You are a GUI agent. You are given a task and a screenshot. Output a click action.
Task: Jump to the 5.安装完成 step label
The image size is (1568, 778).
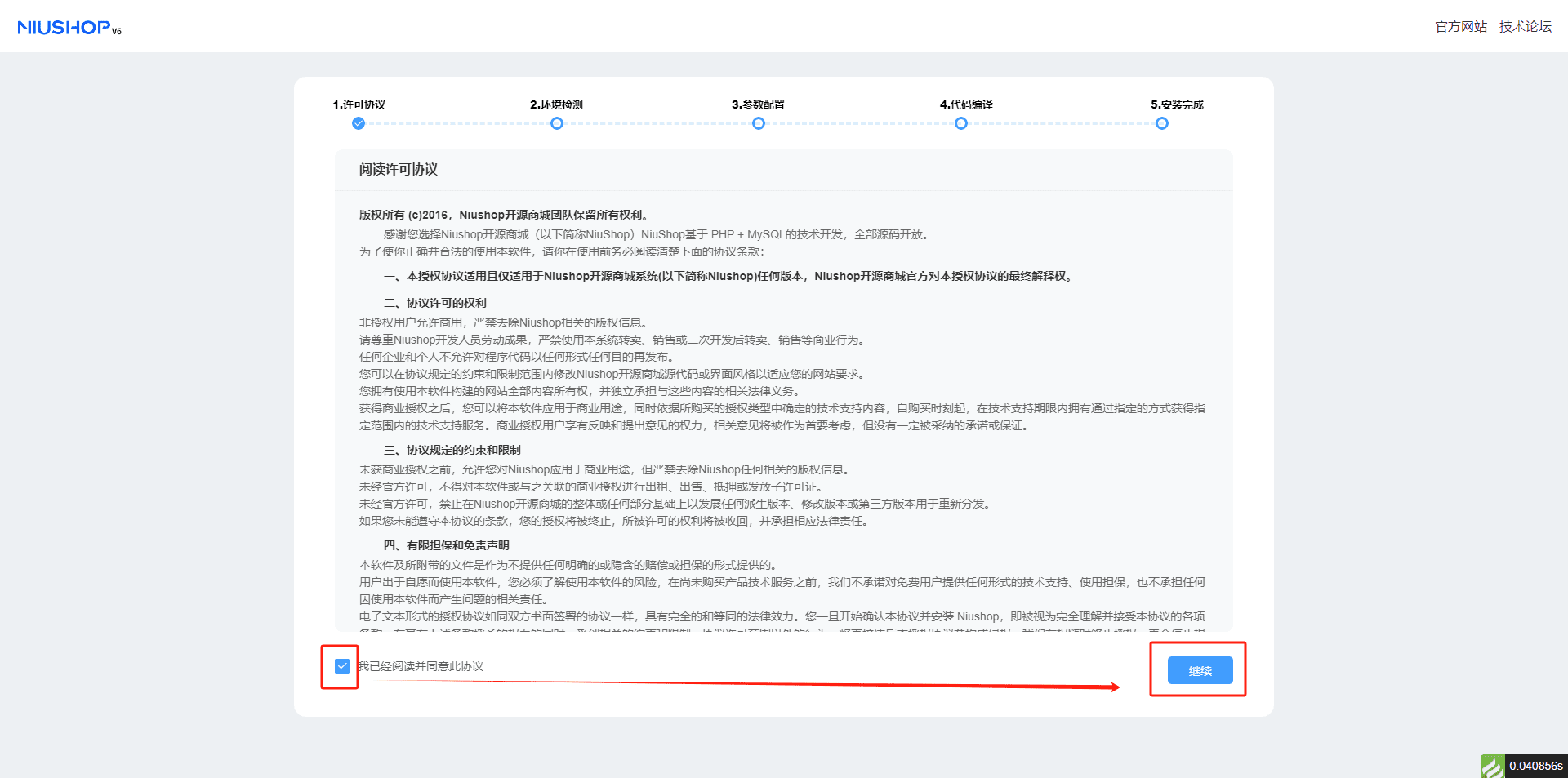[x=1177, y=104]
